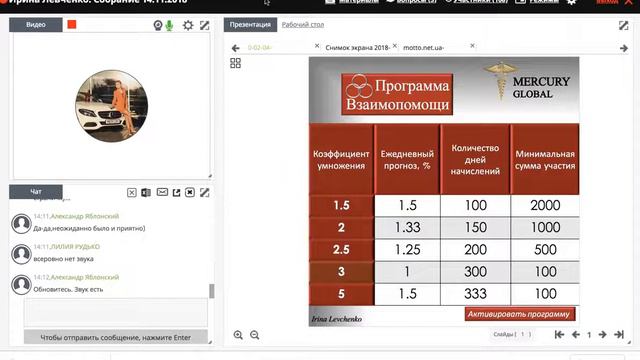
Task: Click Александр Яблонский's avatar at 14:11
Action: pos(21,223)
